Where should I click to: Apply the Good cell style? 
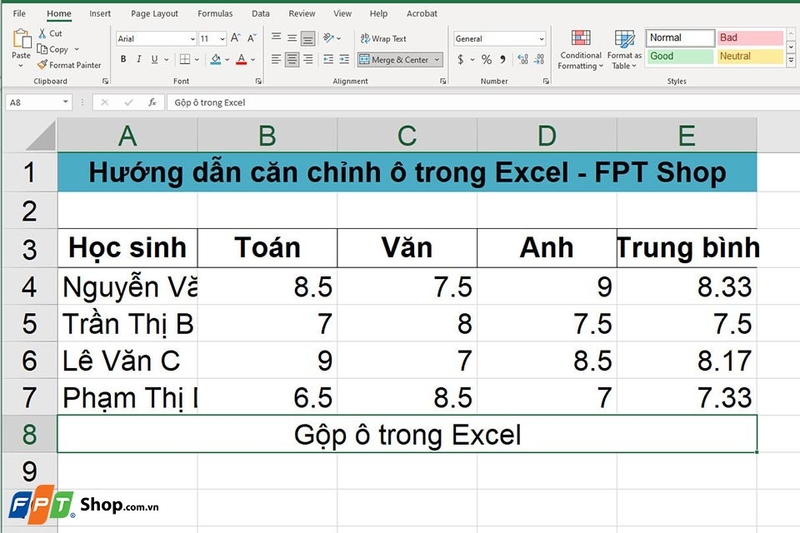tap(681, 56)
